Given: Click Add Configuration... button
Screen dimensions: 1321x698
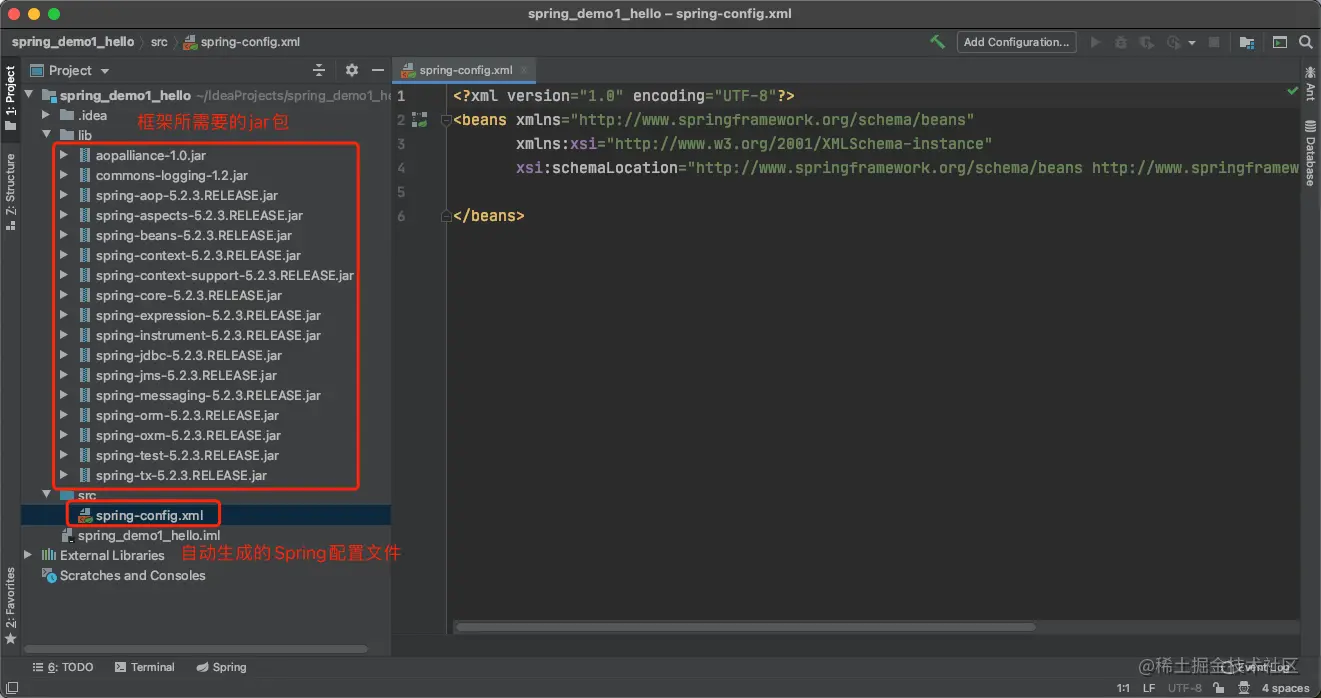Looking at the screenshot, I should pos(1016,42).
